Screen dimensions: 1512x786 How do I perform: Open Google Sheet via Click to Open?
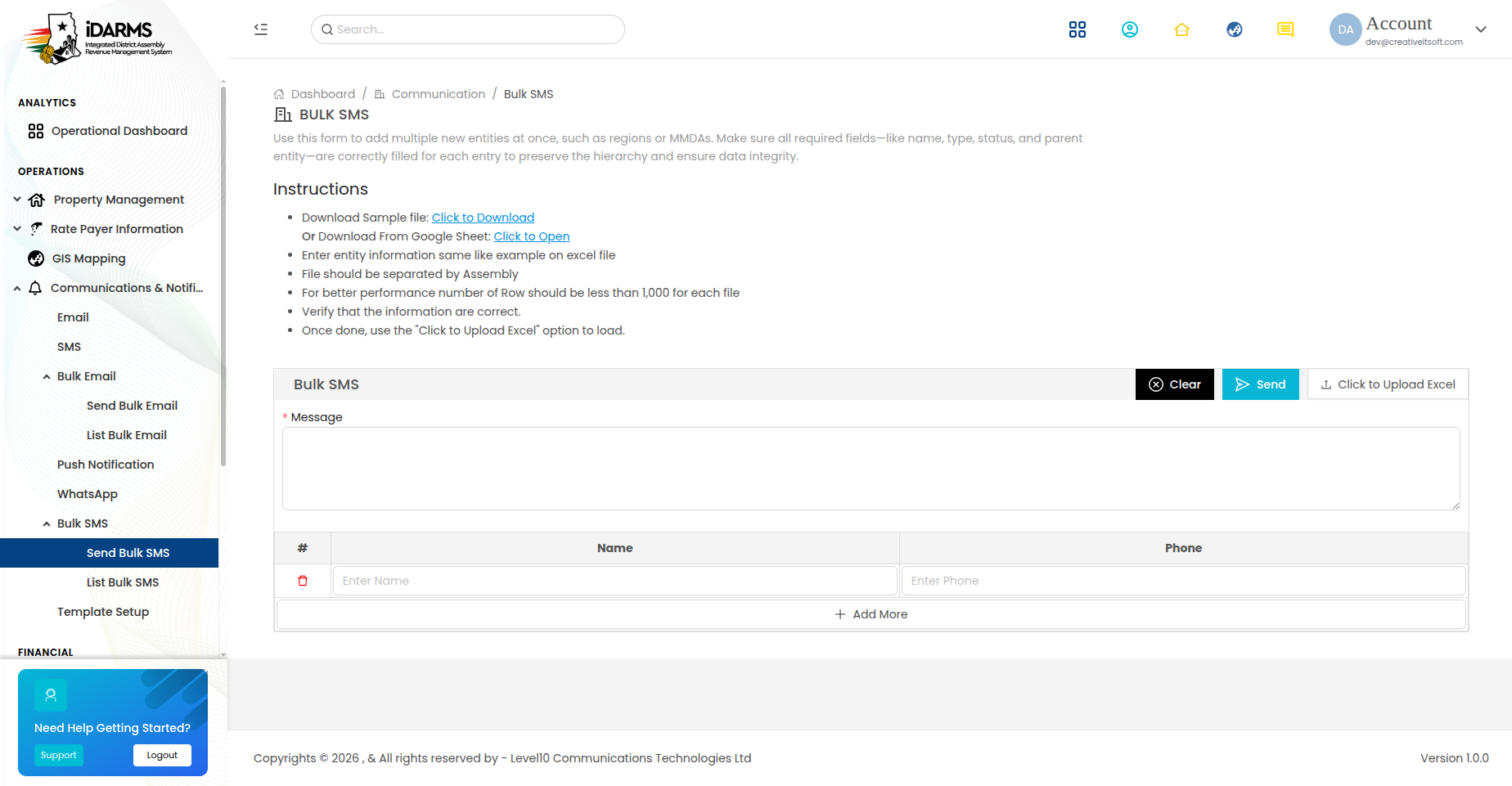[532, 236]
